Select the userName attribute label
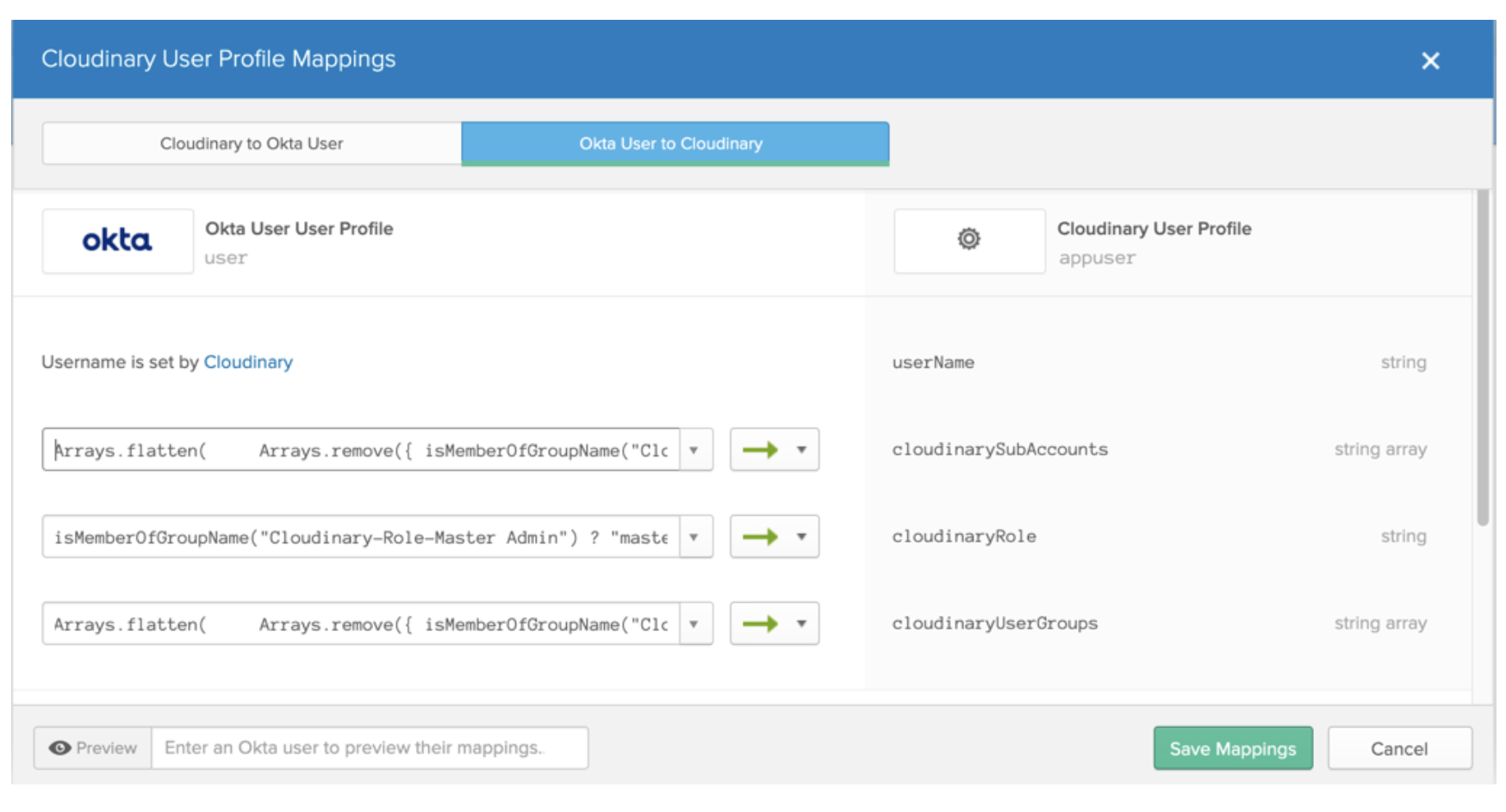Viewport: 1506px width, 812px height. [933, 363]
